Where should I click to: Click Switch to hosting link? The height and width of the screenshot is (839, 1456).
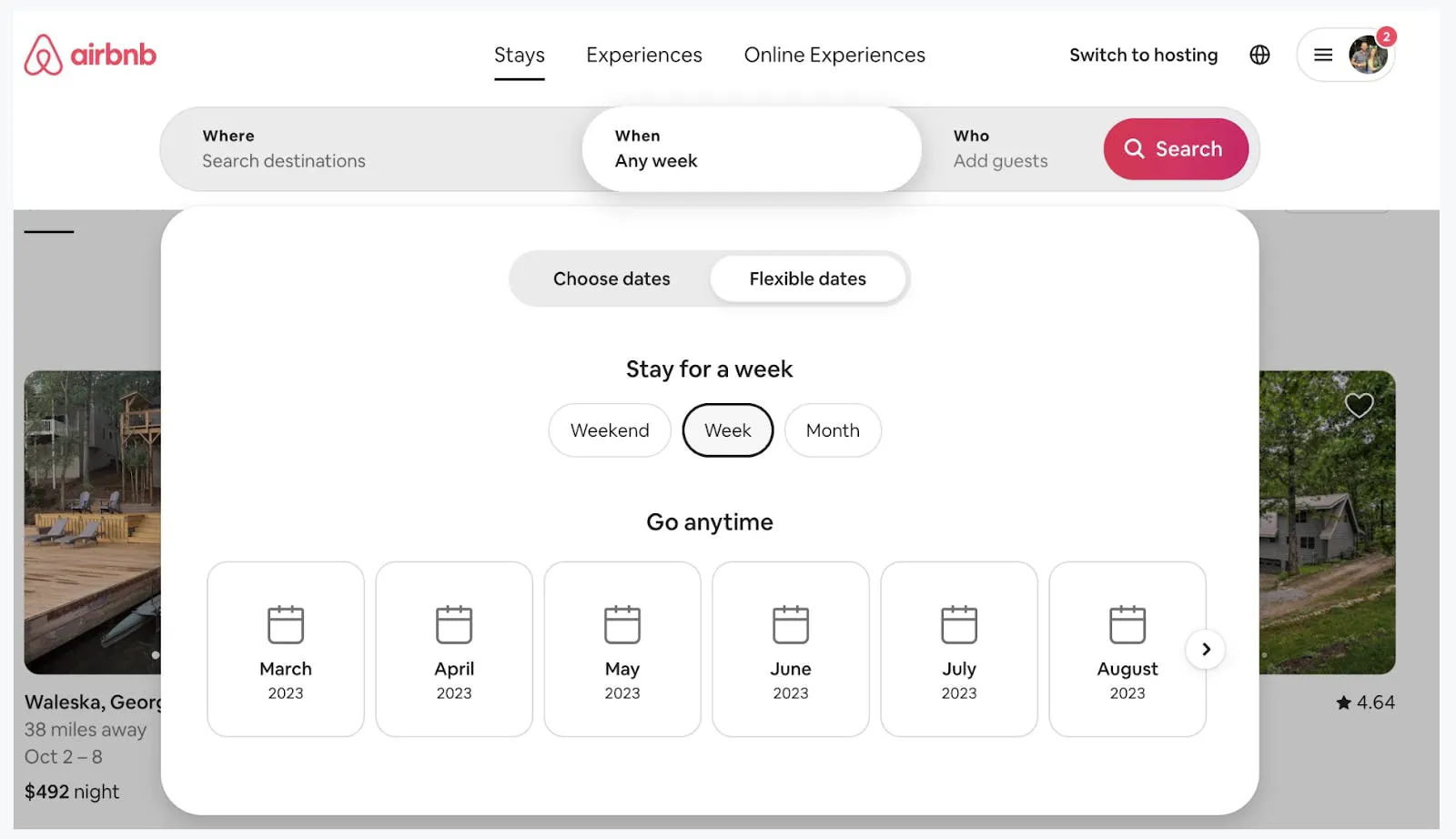[1143, 55]
